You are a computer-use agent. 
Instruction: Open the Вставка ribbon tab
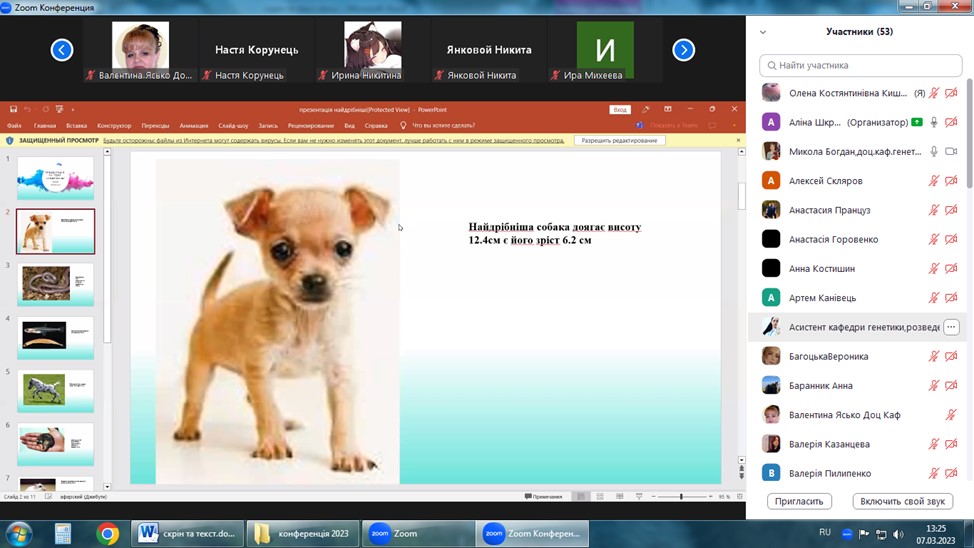pyautogui.click(x=76, y=126)
